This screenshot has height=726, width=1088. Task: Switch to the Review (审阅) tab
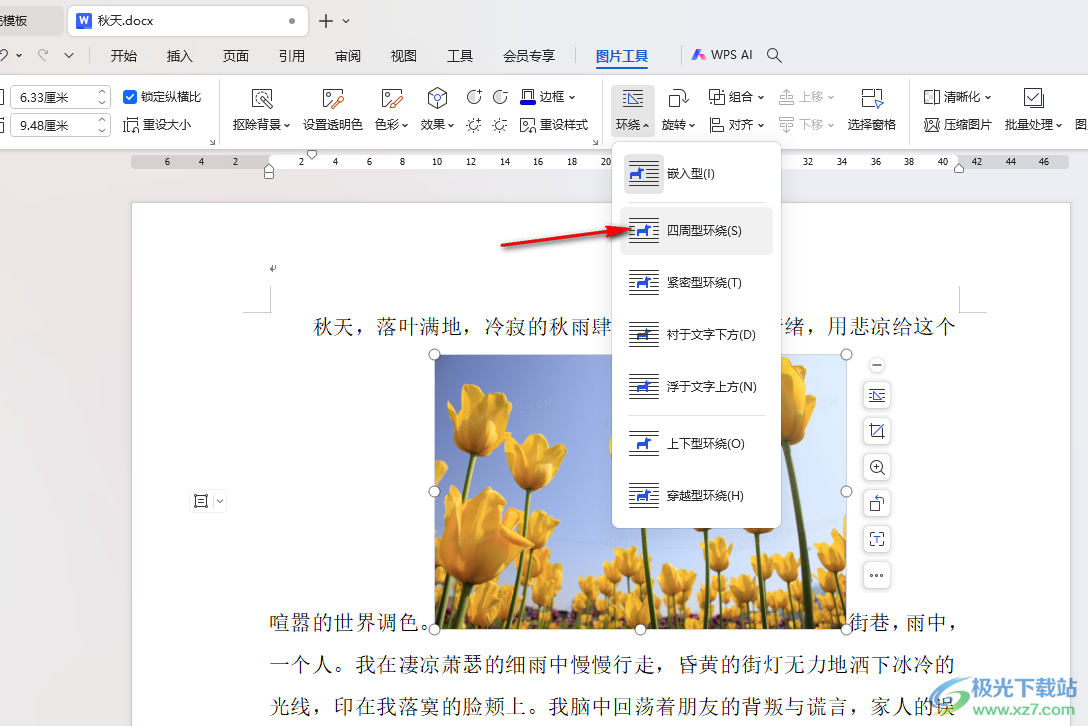(348, 56)
